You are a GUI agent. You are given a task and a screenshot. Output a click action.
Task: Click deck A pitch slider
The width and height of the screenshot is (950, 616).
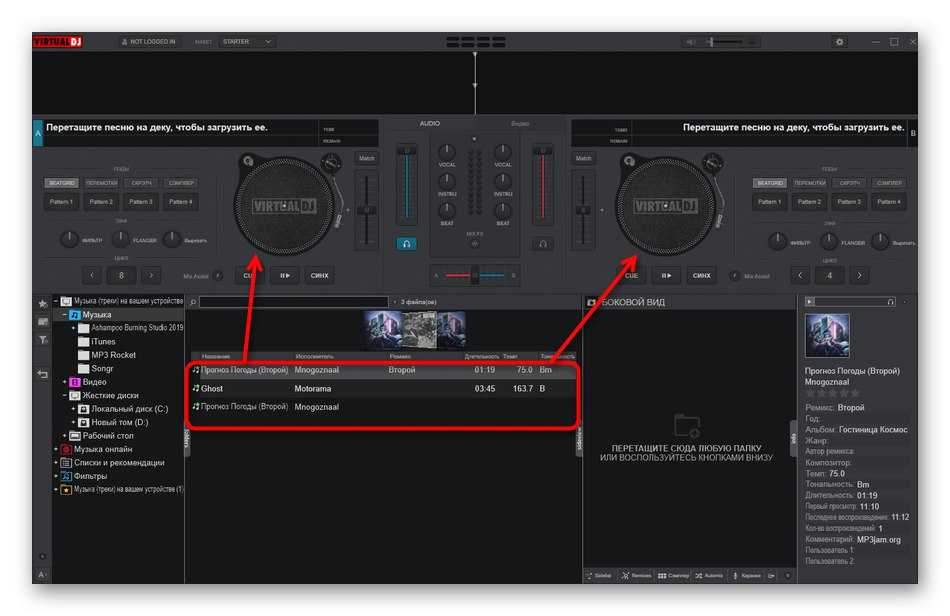pyautogui.click(x=367, y=210)
